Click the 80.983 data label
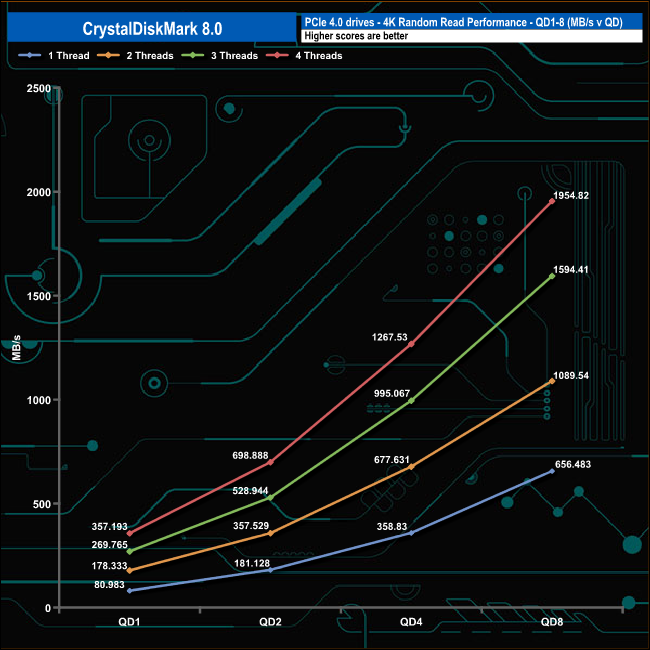This screenshot has width=650, height=650. pyautogui.click(x=109, y=585)
